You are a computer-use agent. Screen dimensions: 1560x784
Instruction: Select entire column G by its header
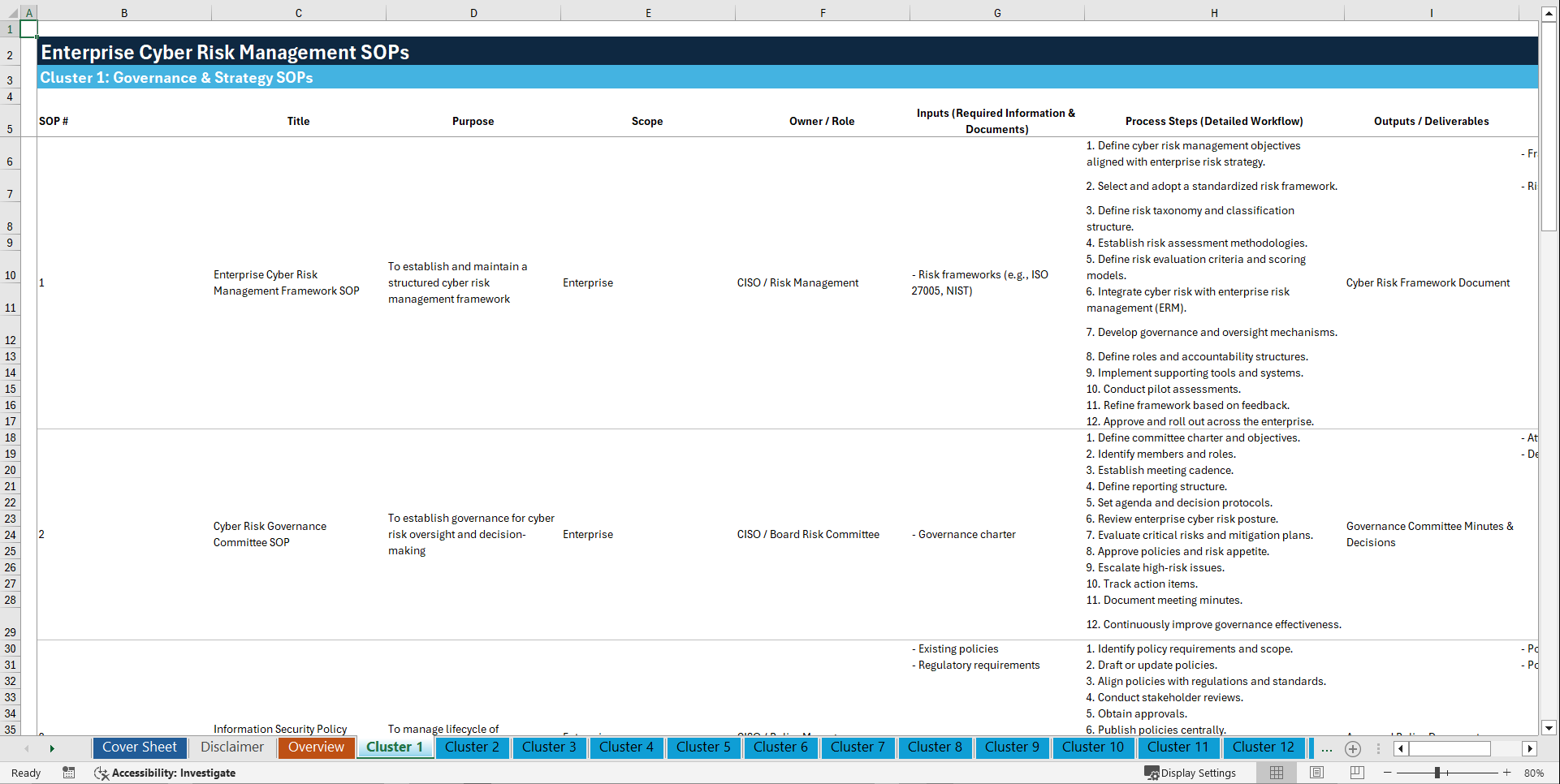pos(996,12)
